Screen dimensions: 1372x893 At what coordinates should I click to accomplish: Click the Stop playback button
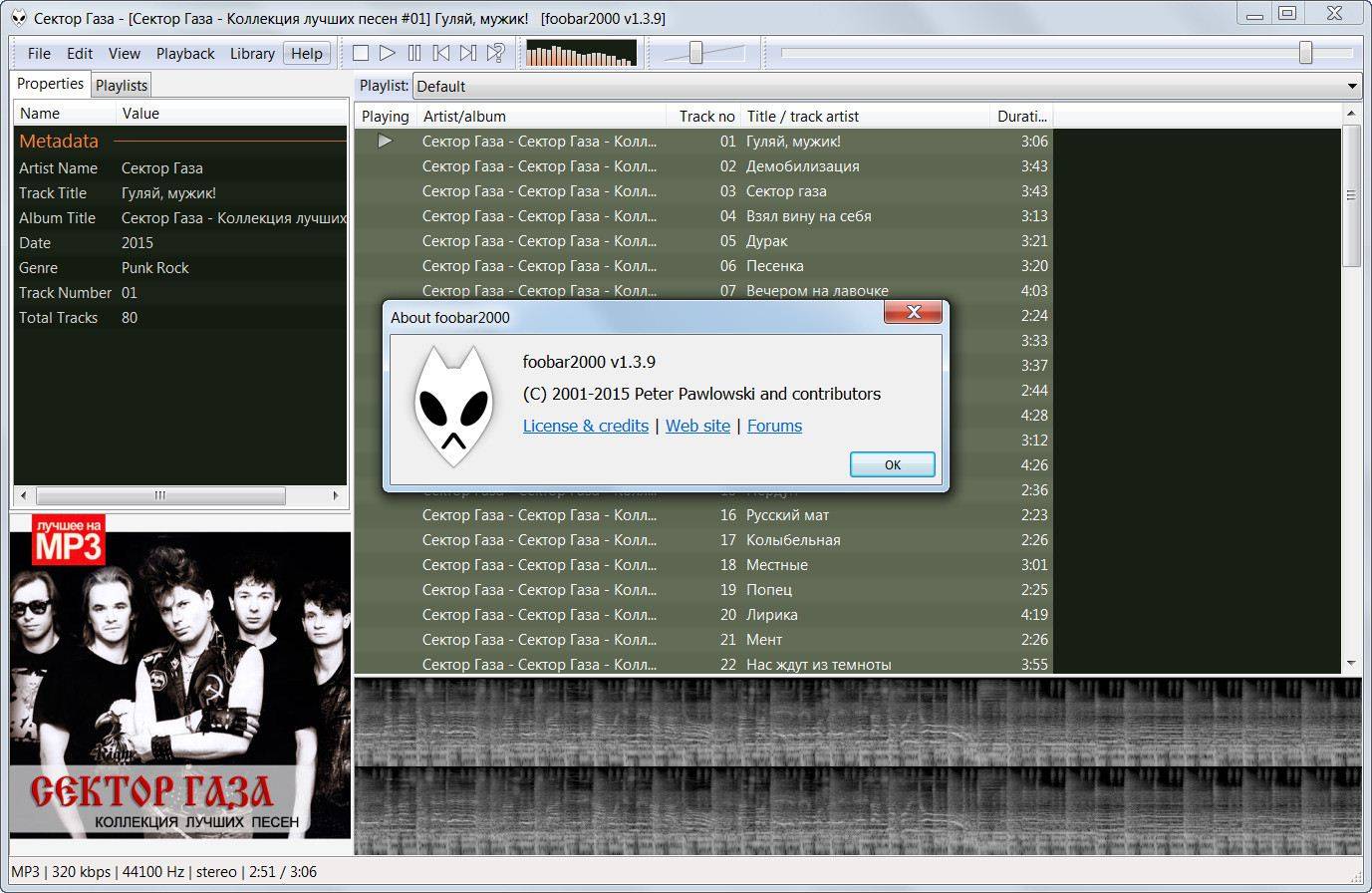coord(361,54)
